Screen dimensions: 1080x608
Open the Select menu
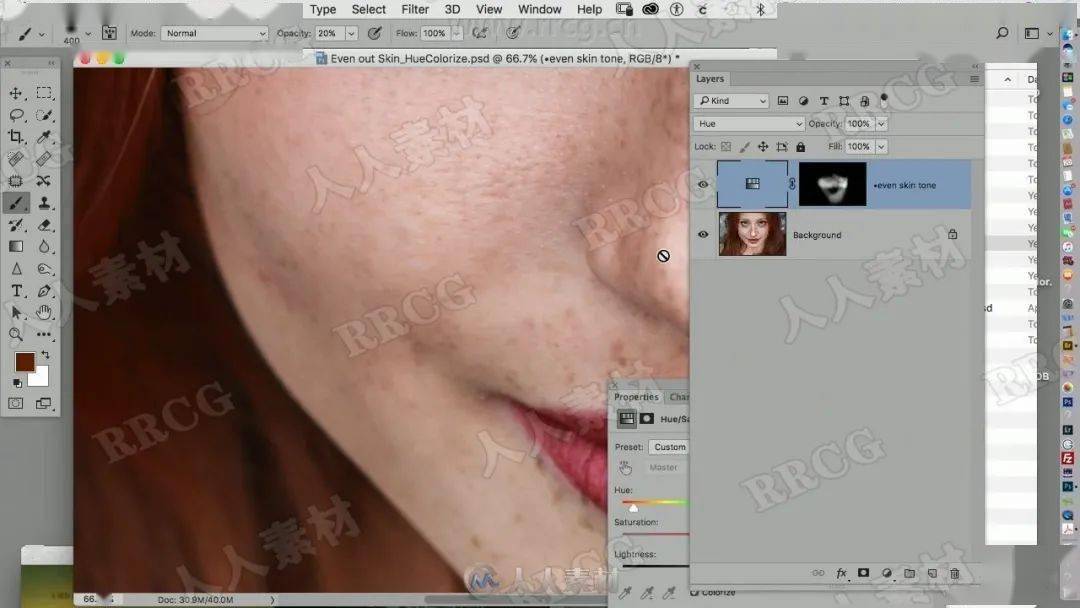pyautogui.click(x=368, y=9)
